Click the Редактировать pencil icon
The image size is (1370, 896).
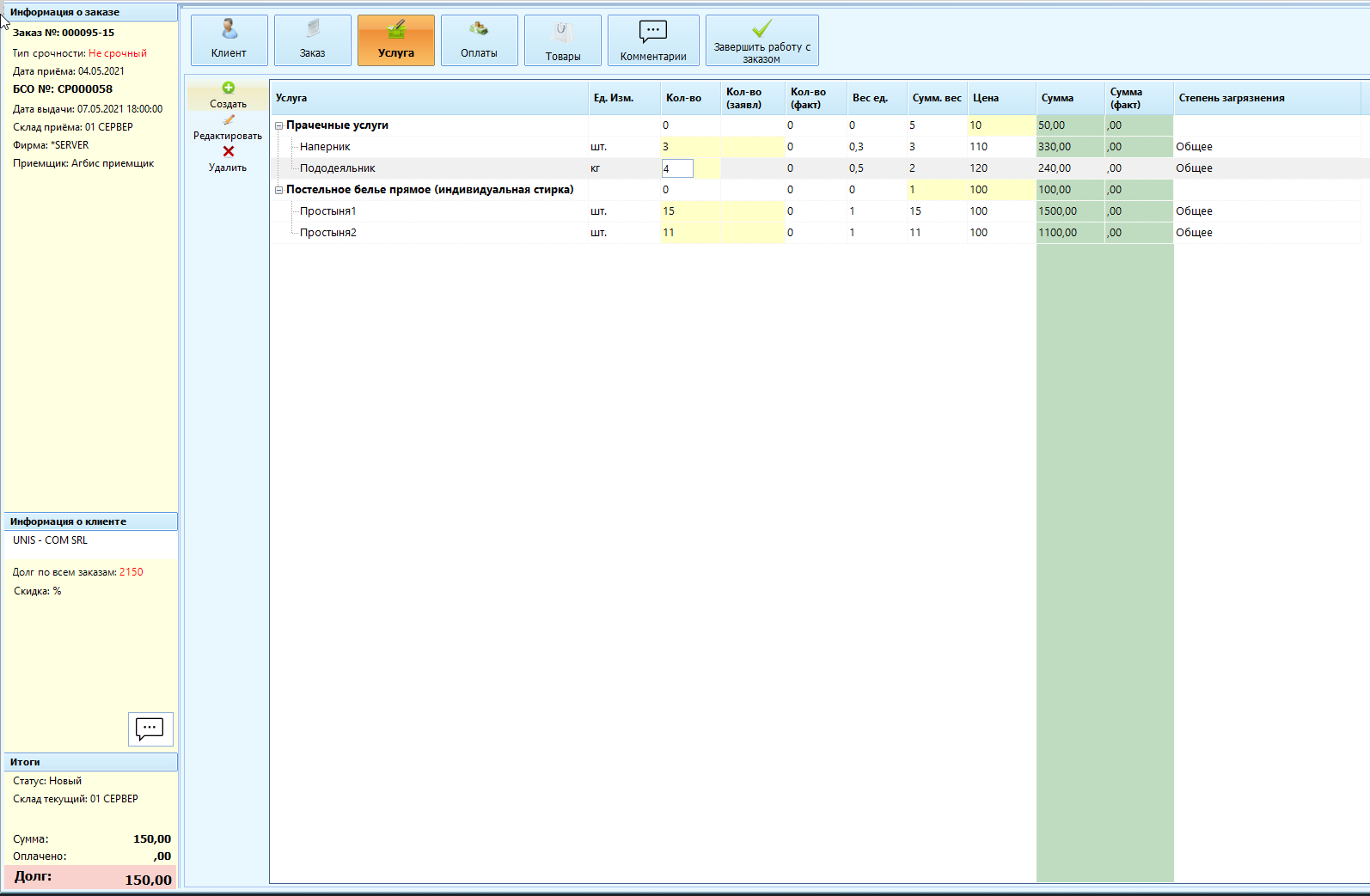click(x=228, y=120)
